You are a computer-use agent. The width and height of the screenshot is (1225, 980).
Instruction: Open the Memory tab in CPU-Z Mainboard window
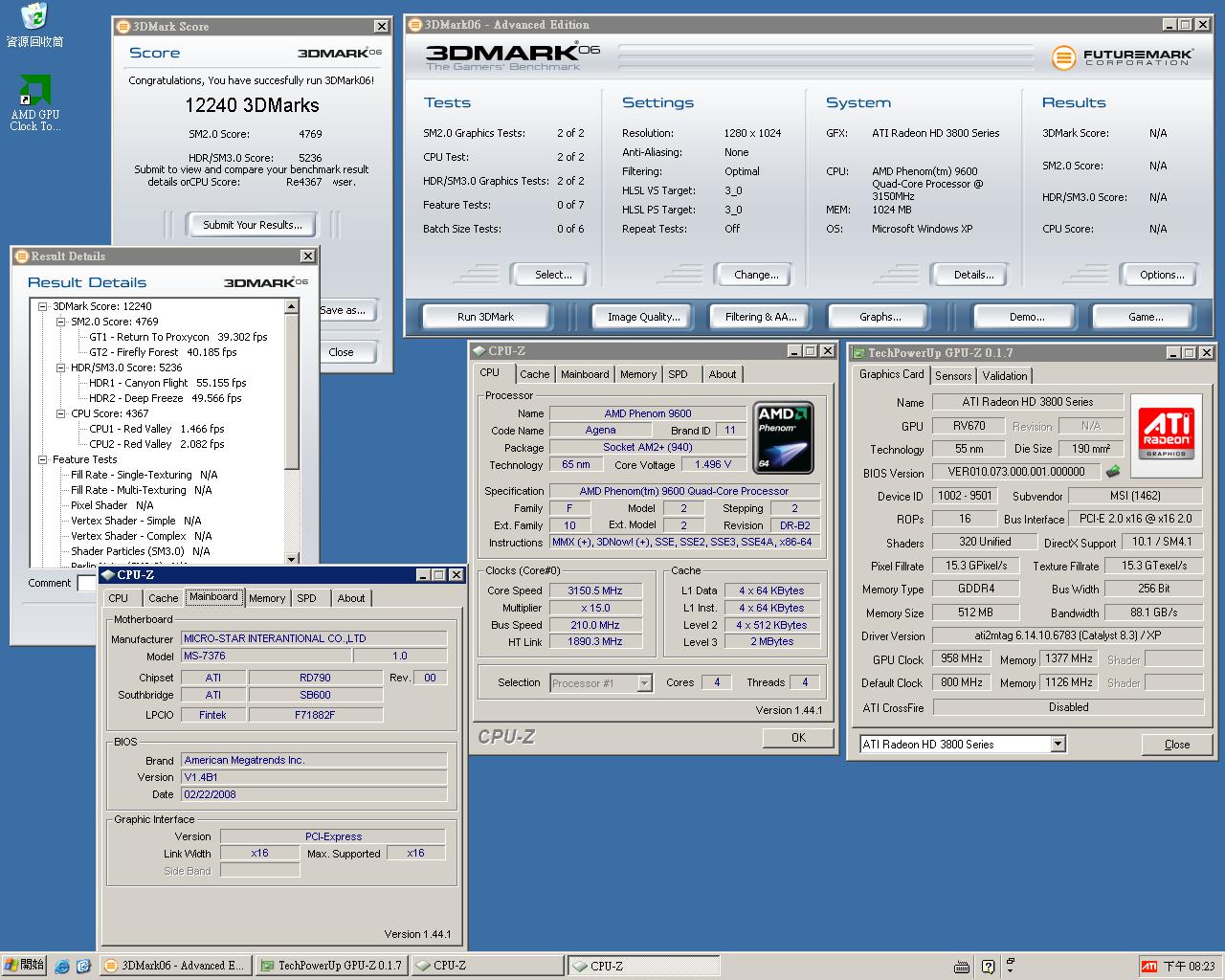tap(267, 598)
